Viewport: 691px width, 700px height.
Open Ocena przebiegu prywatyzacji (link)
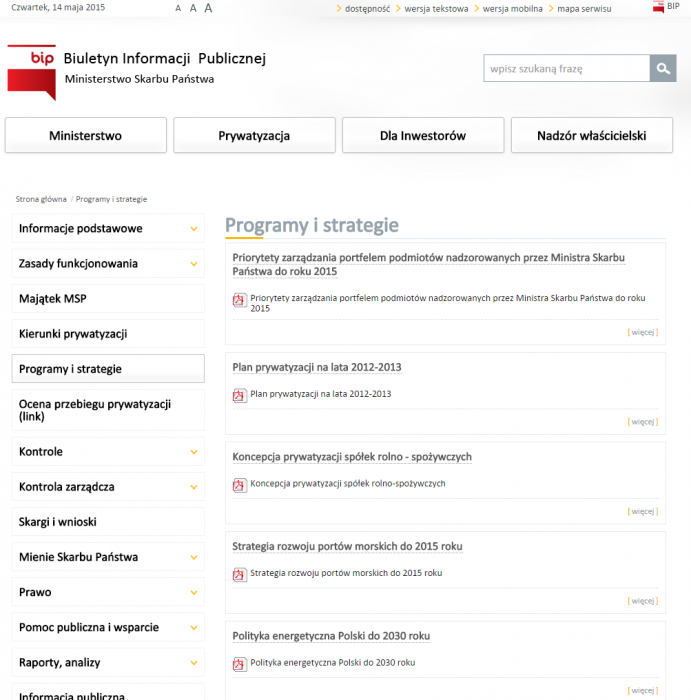pyautogui.click(x=108, y=410)
